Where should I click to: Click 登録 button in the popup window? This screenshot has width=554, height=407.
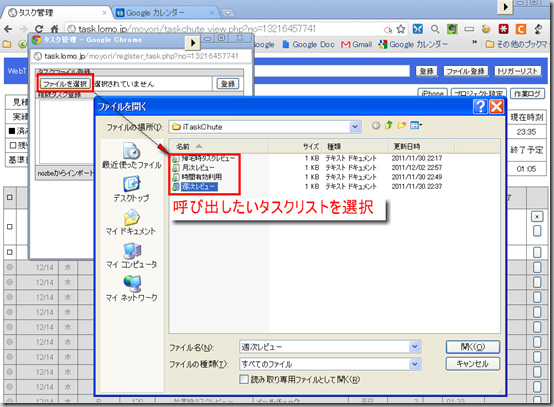coord(228,84)
